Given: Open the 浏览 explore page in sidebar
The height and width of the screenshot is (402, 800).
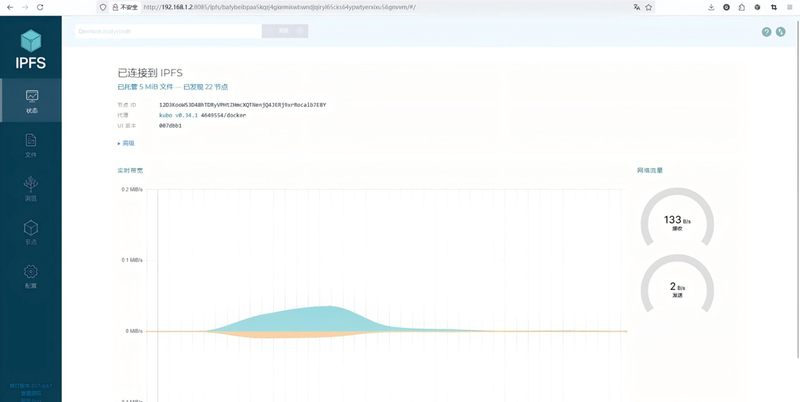Looking at the screenshot, I should (x=31, y=188).
